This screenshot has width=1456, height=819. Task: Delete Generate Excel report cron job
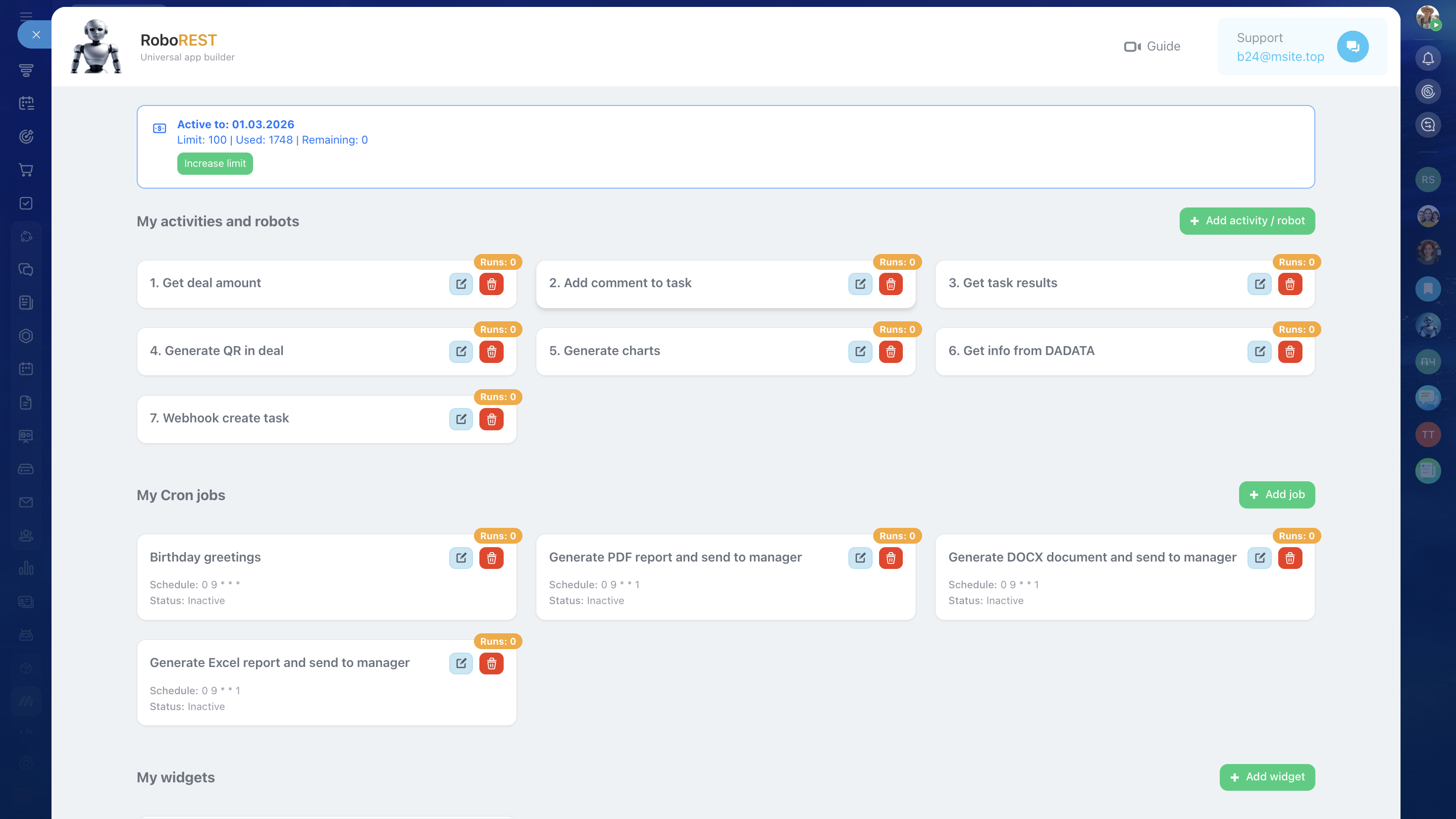coord(491,664)
